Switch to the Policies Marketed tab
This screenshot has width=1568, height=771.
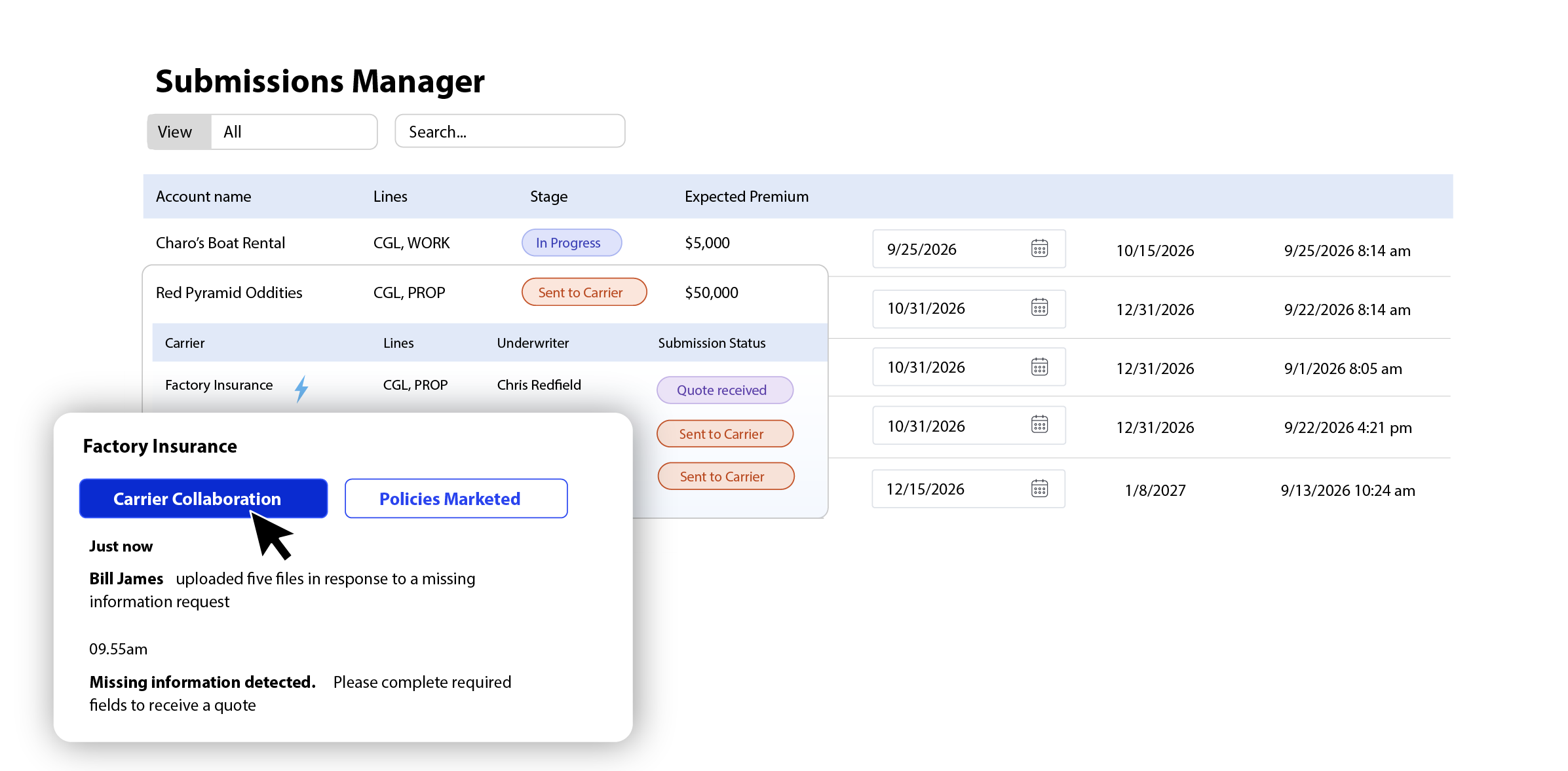click(456, 498)
